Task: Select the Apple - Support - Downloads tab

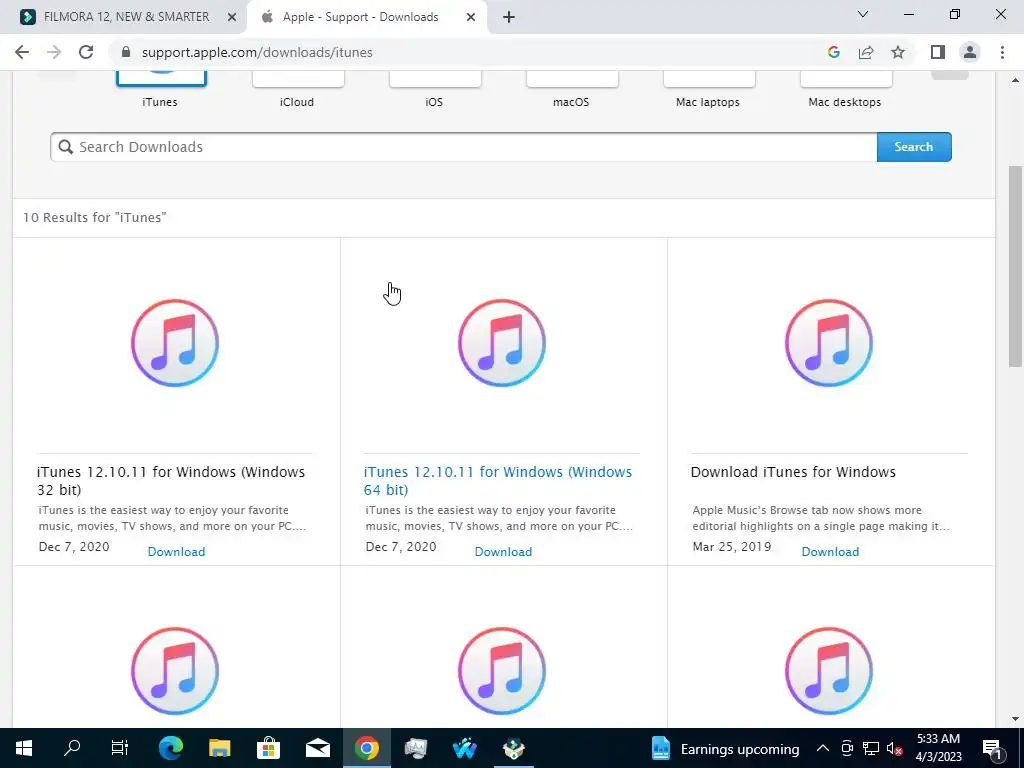Action: coord(360,17)
